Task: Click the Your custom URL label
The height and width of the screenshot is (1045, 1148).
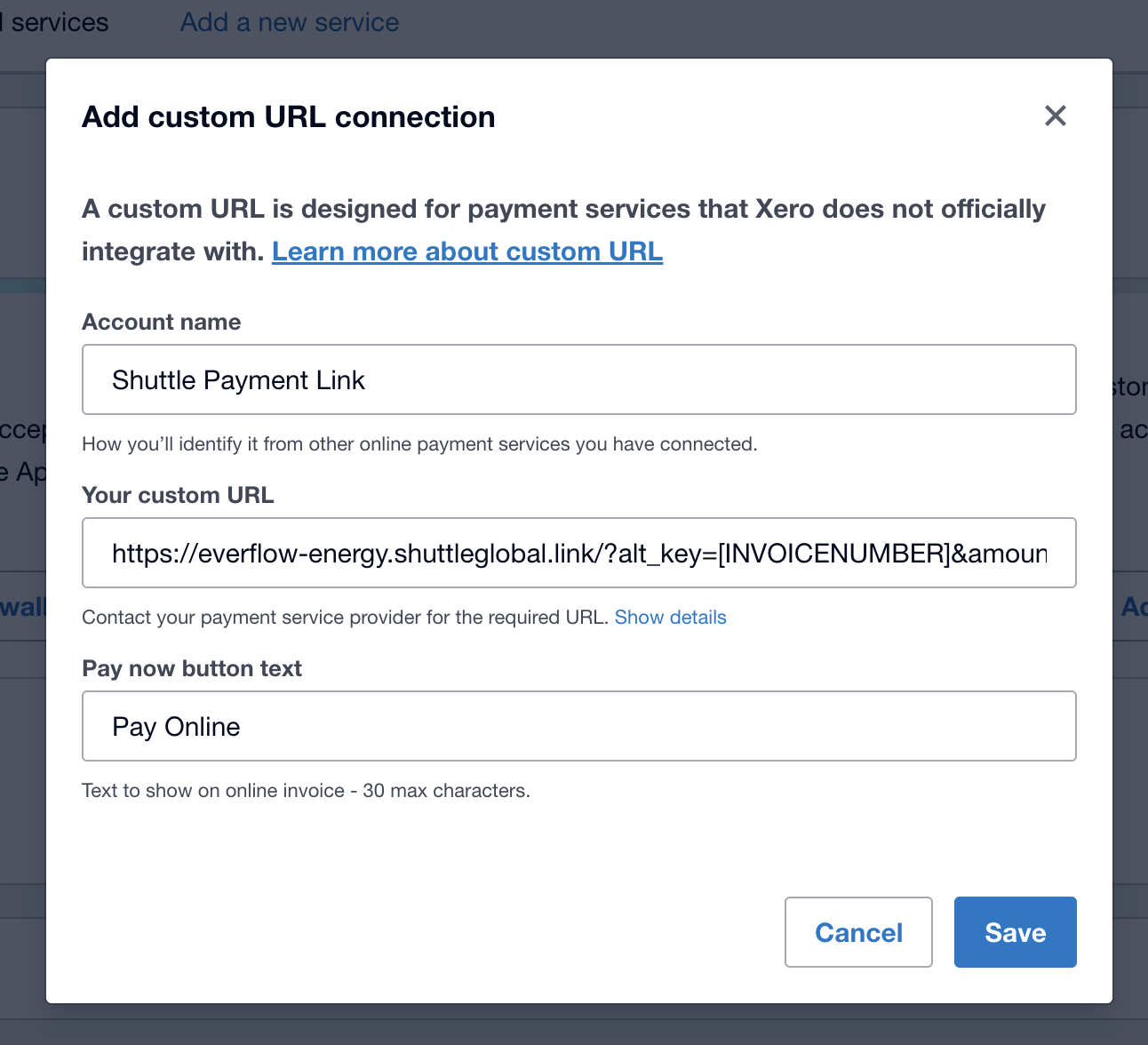Action: 178,495
